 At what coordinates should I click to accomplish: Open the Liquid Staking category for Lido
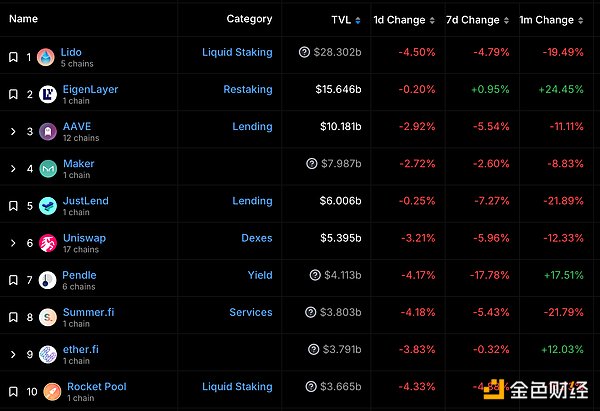click(x=237, y=52)
